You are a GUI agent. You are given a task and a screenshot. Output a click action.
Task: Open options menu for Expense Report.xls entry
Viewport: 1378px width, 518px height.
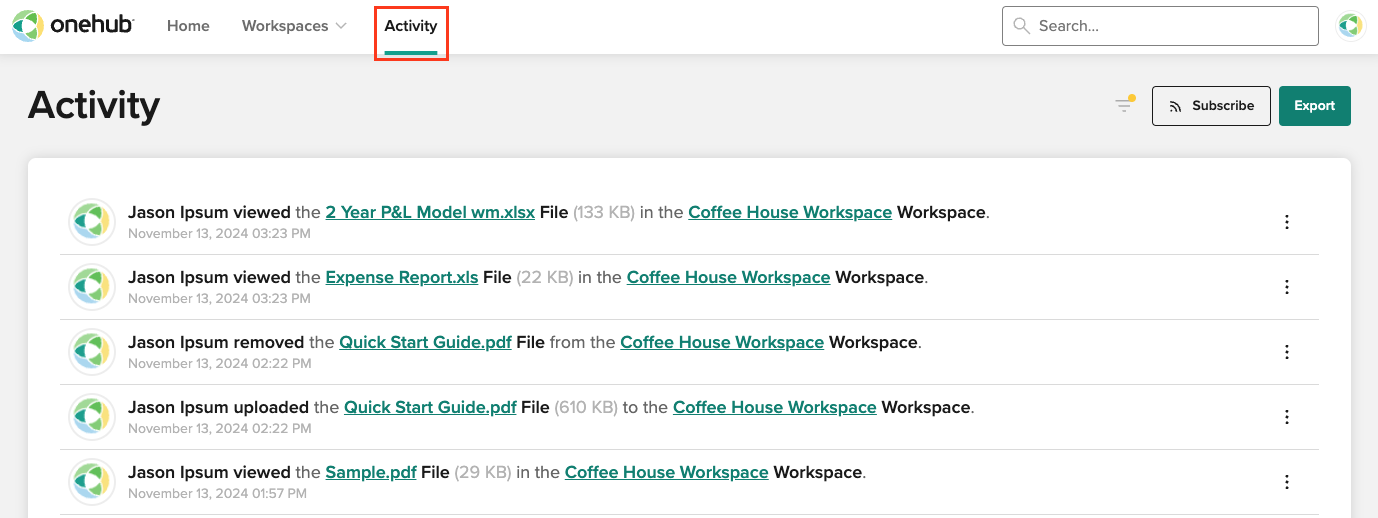coord(1287,287)
